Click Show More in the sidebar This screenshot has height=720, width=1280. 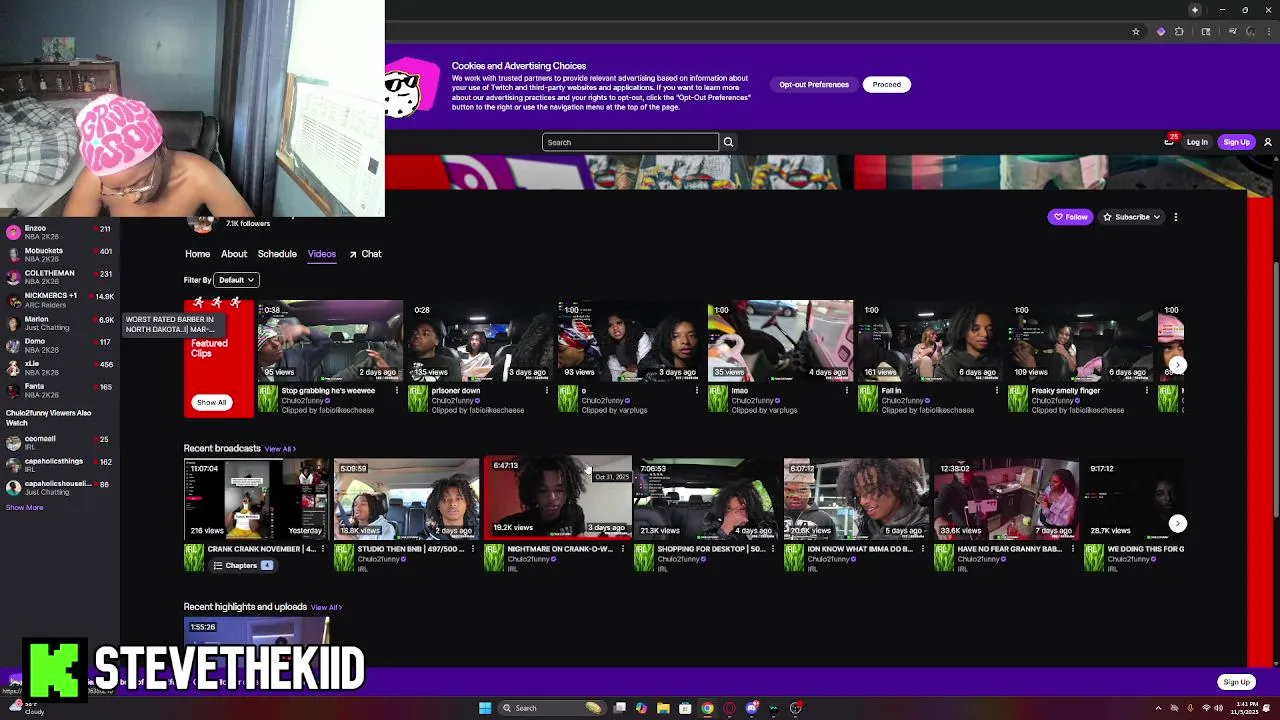[x=24, y=508]
